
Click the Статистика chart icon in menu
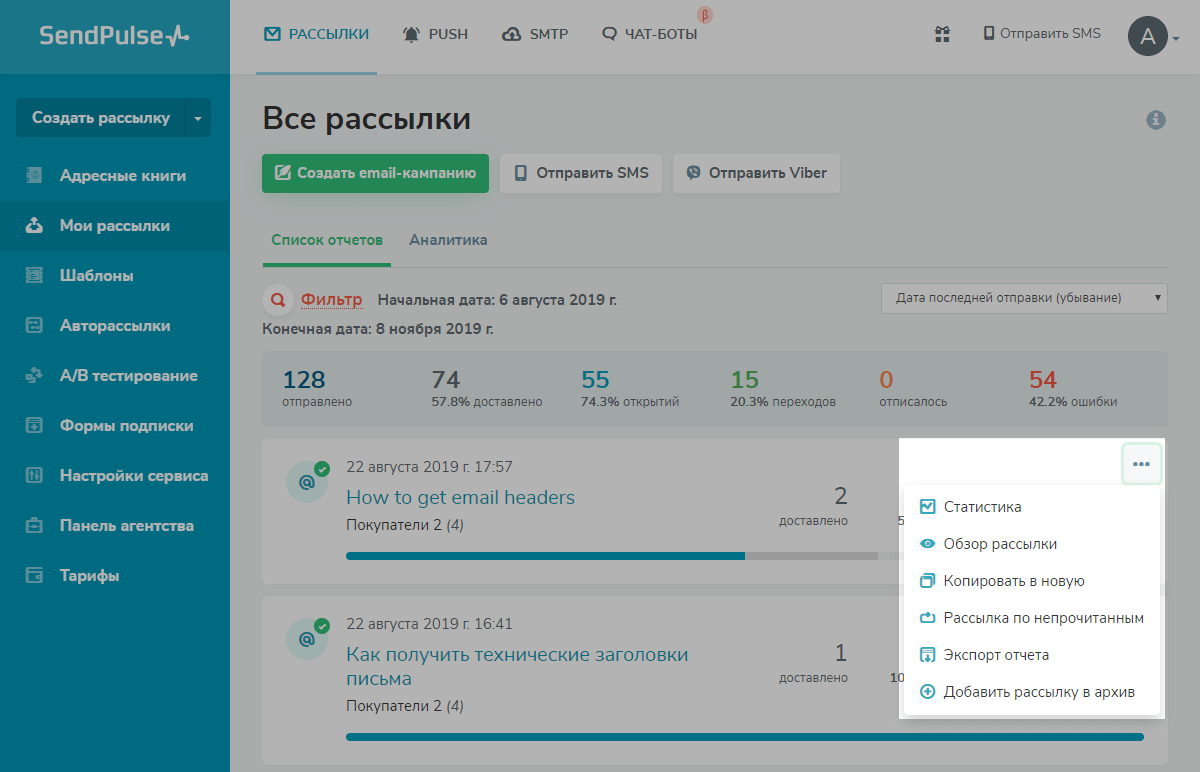click(927, 507)
